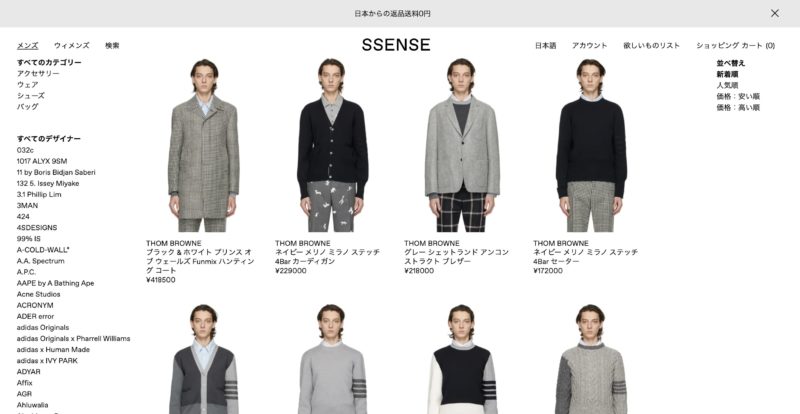Filter by アクセサリー category
This screenshot has height=414, width=800.
point(38,74)
